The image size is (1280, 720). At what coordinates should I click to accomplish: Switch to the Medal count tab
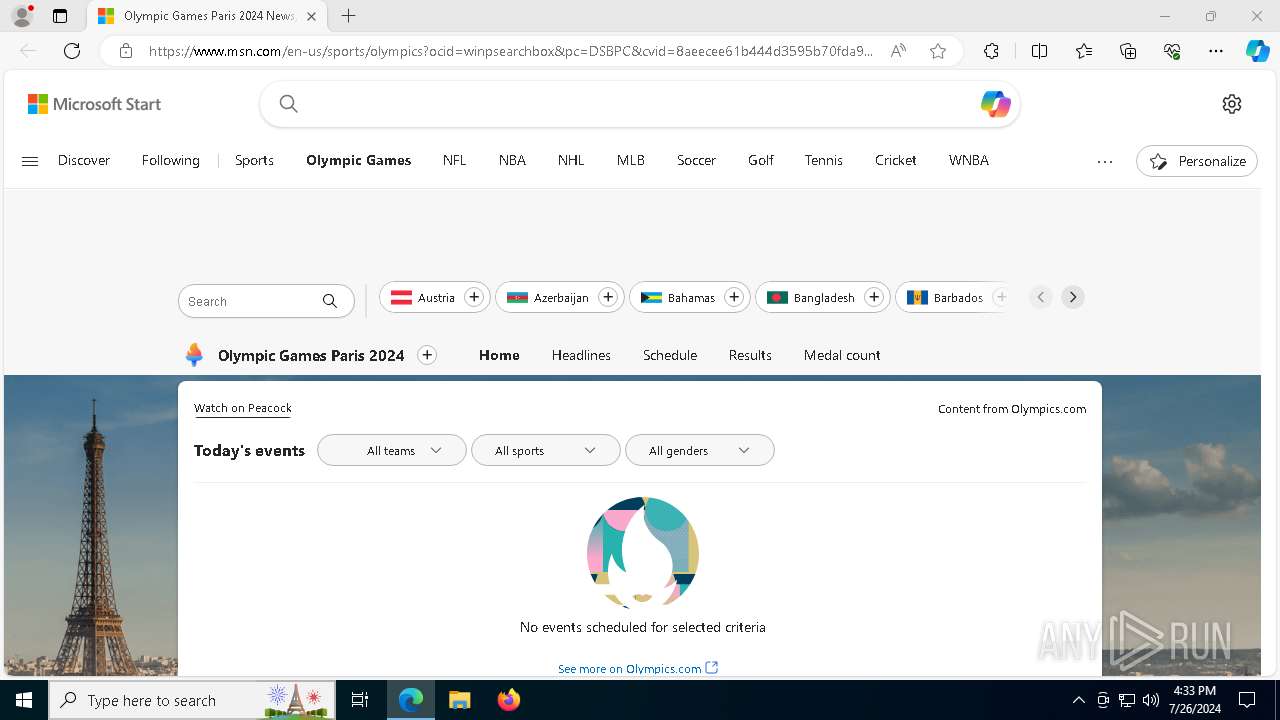[842, 355]
